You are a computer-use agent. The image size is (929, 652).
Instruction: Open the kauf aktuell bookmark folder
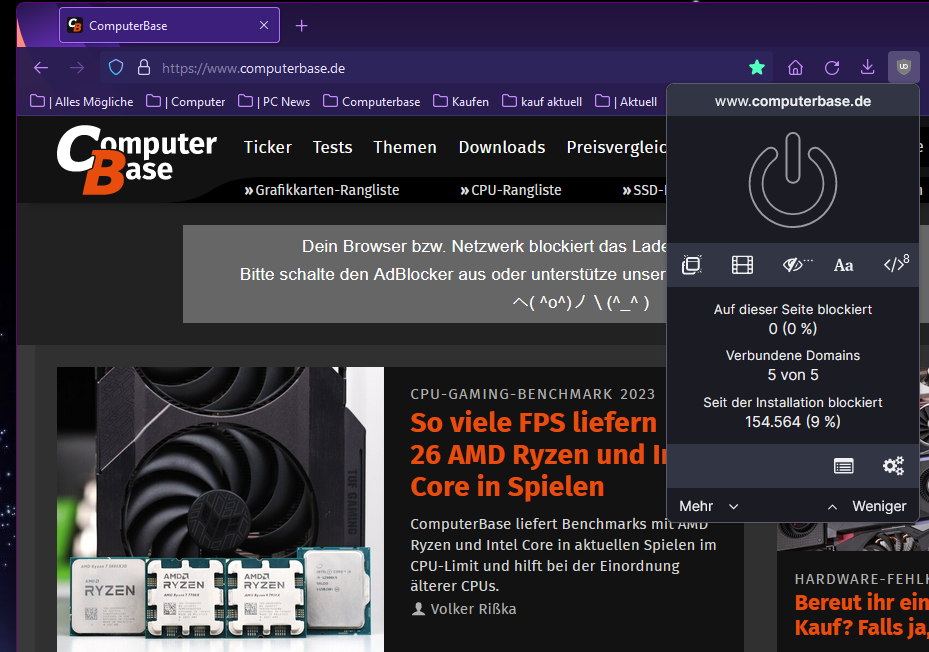tap(542, 101)
